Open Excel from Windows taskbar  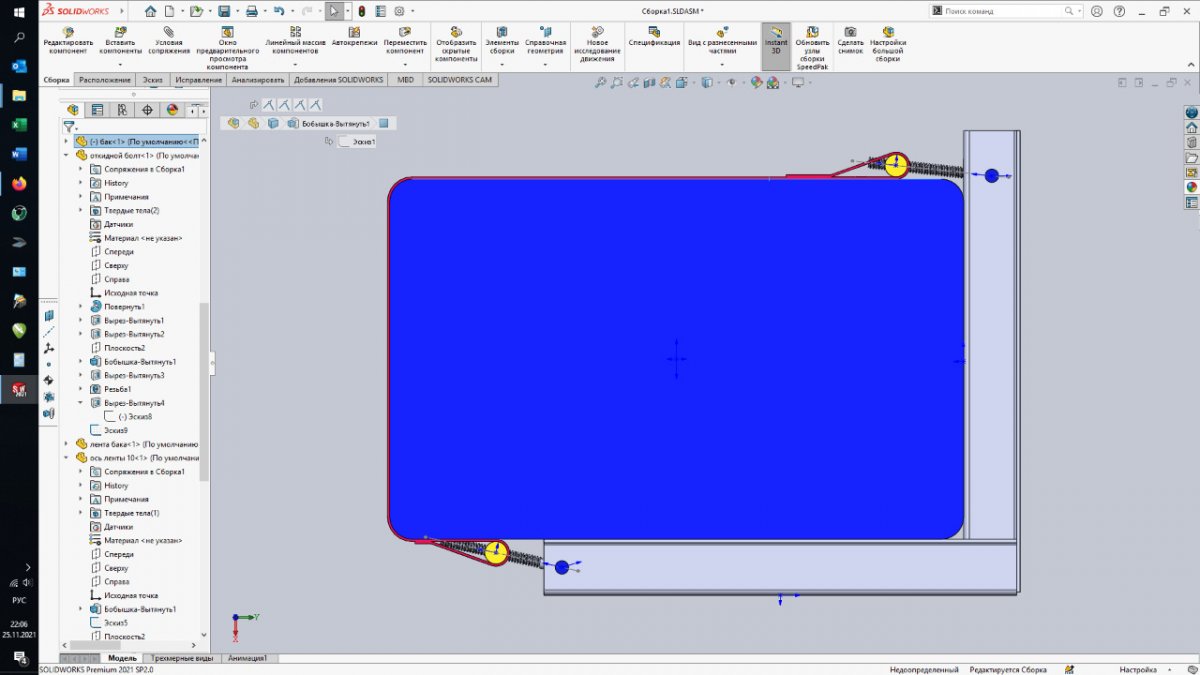(x=19, y=125)
